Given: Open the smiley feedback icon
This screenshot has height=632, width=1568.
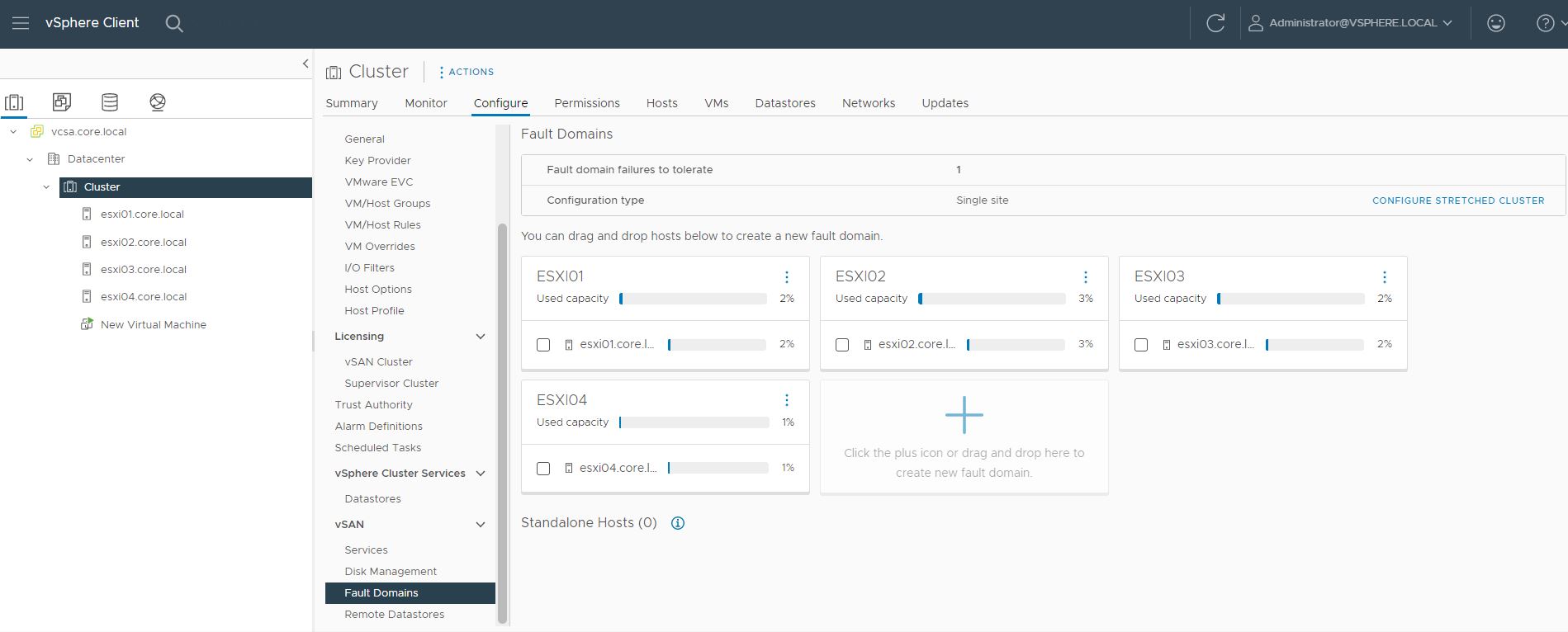Looking at the screenshot, I should click(1496, 23).
